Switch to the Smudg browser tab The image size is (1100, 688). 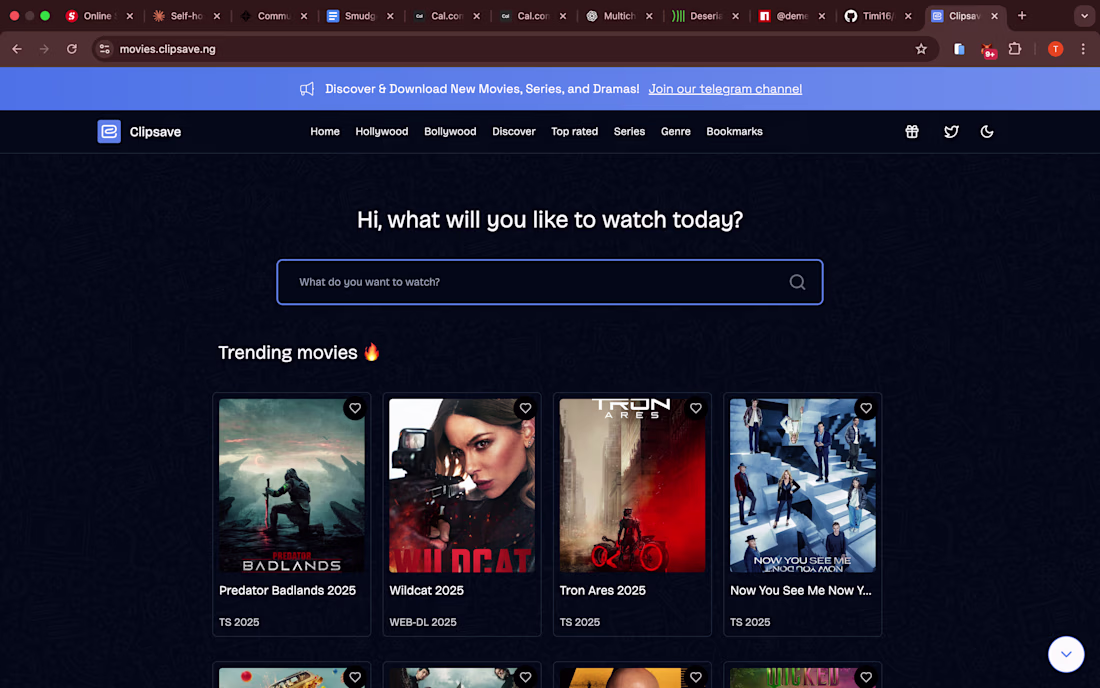point(359,15)
